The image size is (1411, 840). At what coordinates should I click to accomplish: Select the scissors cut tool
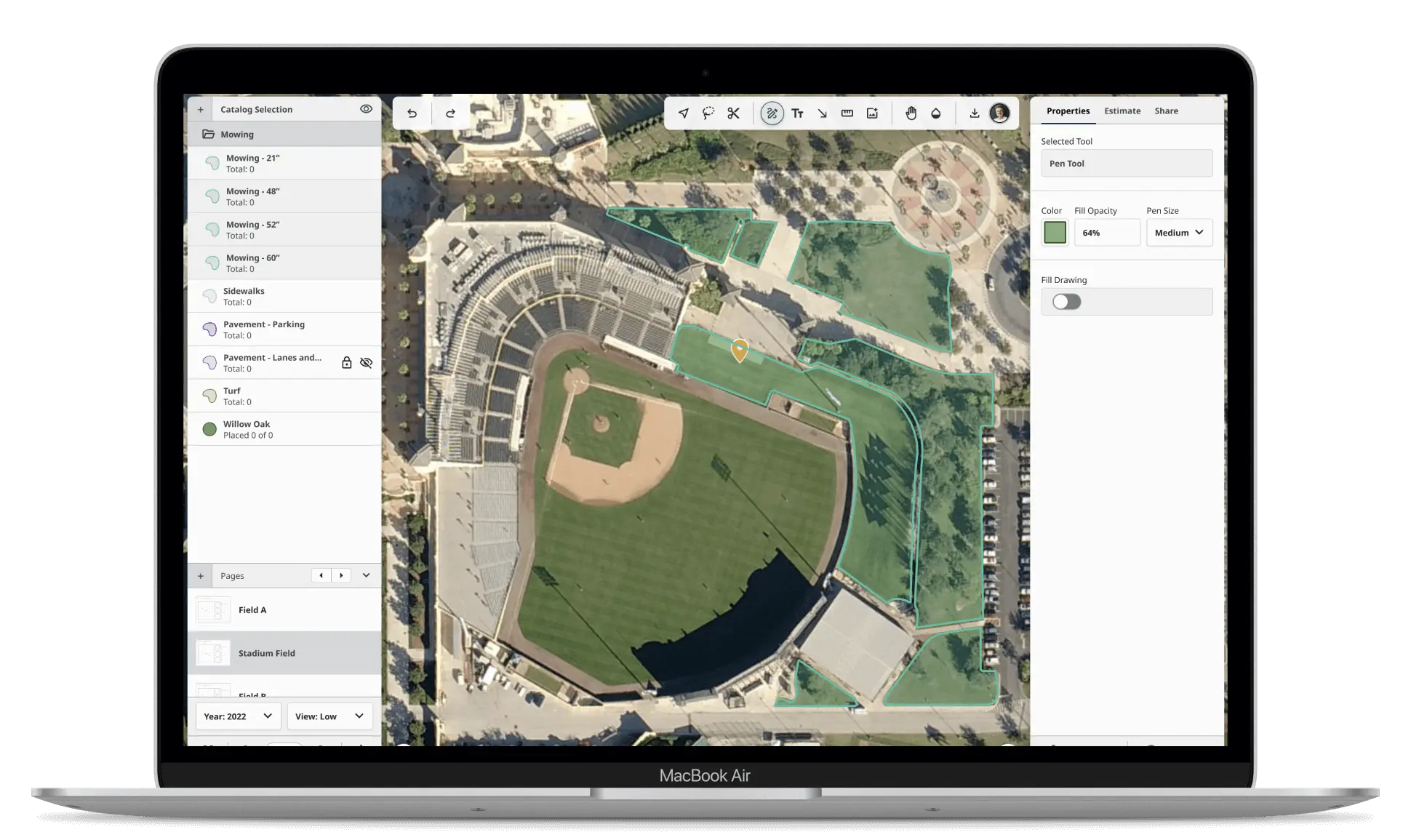point(733,113)
